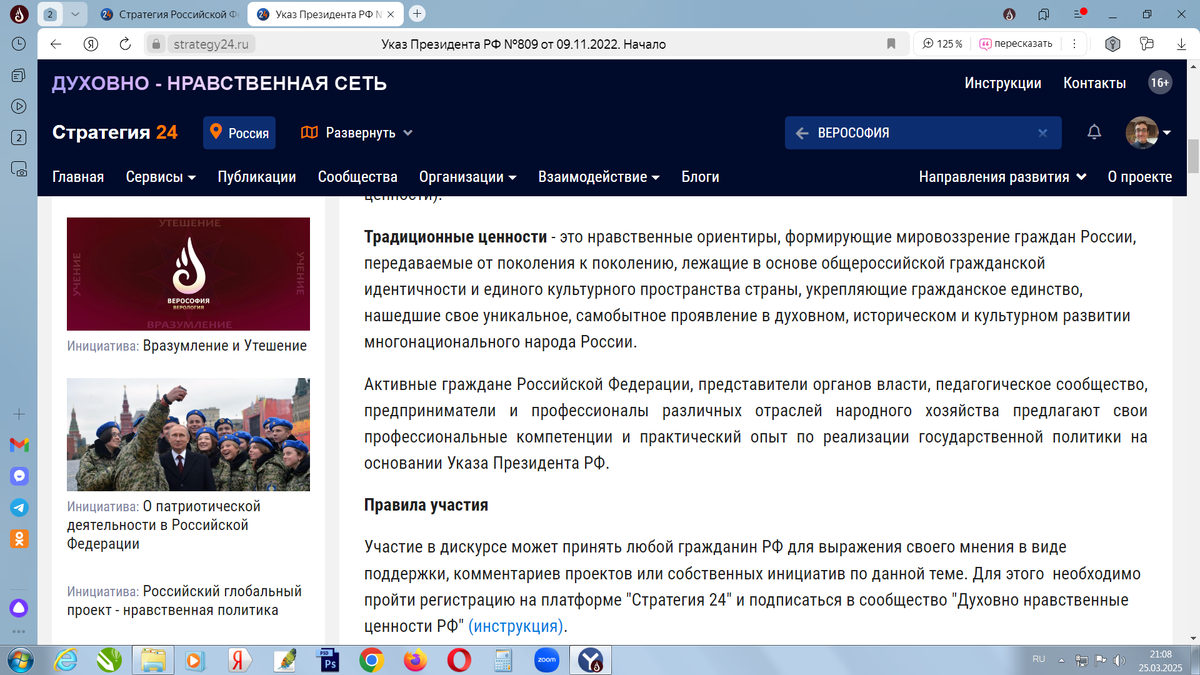Open the Windows Start button

tap(20, 660)
